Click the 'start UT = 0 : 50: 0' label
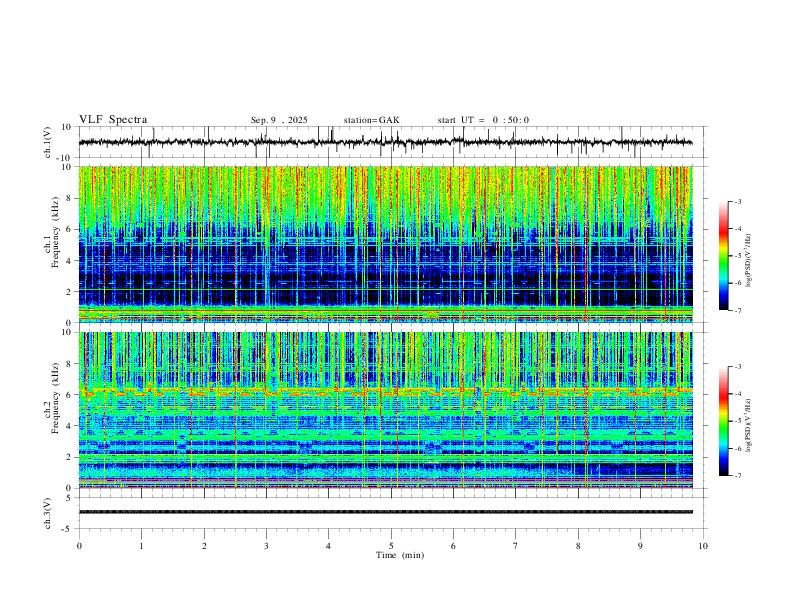 pos(483,120)
